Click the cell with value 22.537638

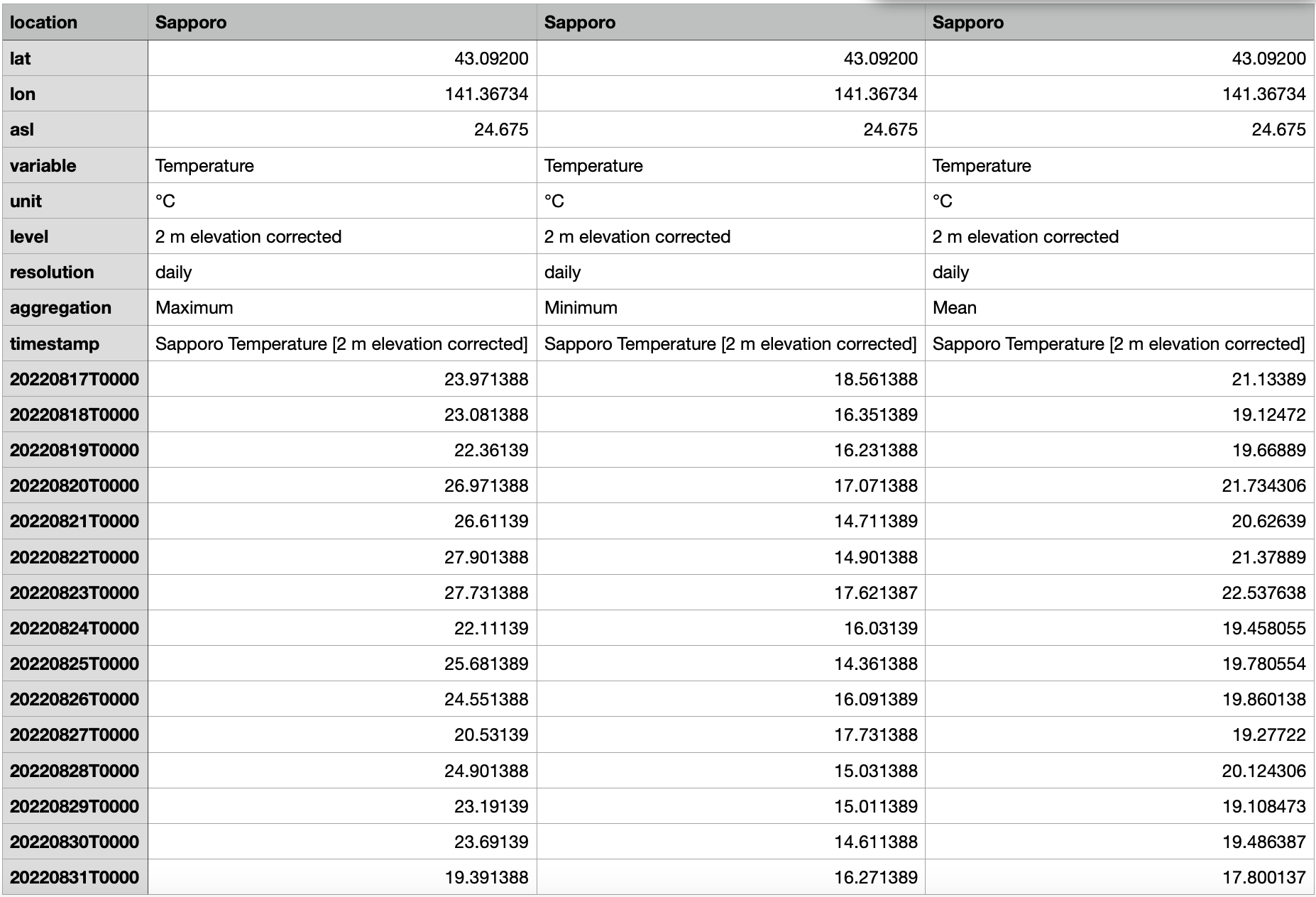(x=1119, y=593)
